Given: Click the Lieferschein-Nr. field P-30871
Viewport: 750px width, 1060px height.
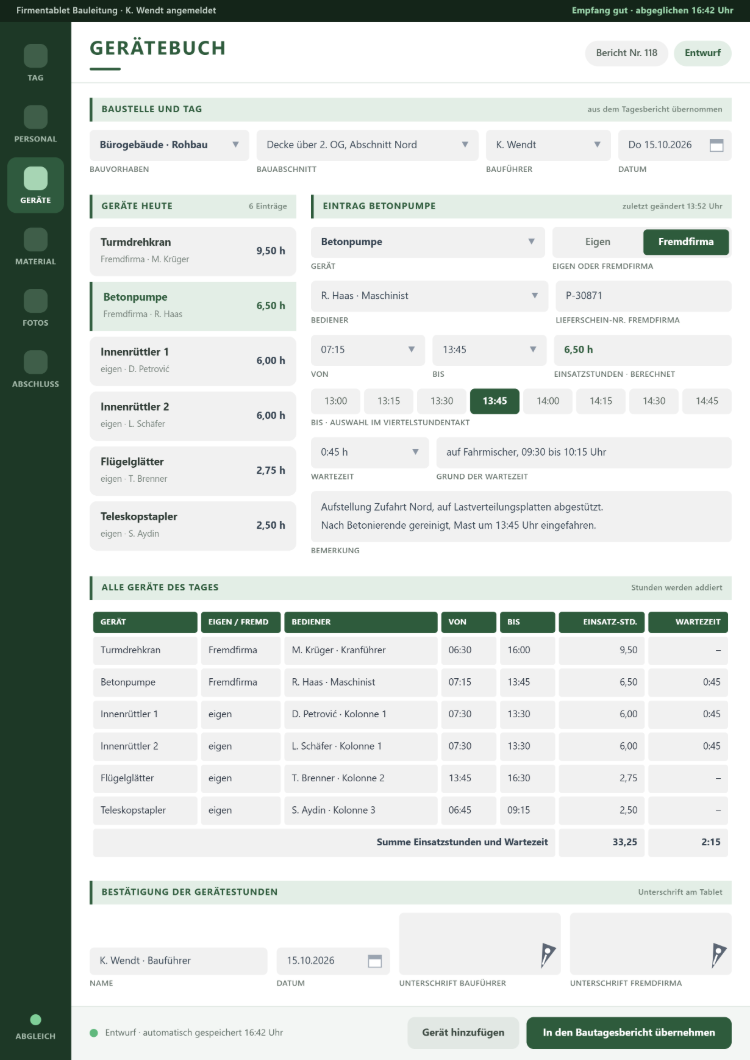Looking at the screenshot, I should (x=644, y=296).
